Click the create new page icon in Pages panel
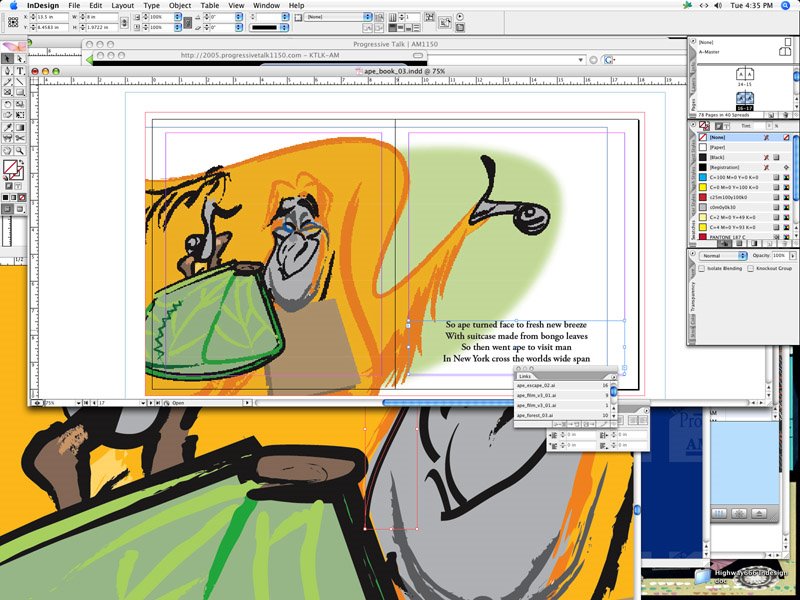The height and width of the screenshot is (600, 800). [771, 115]
